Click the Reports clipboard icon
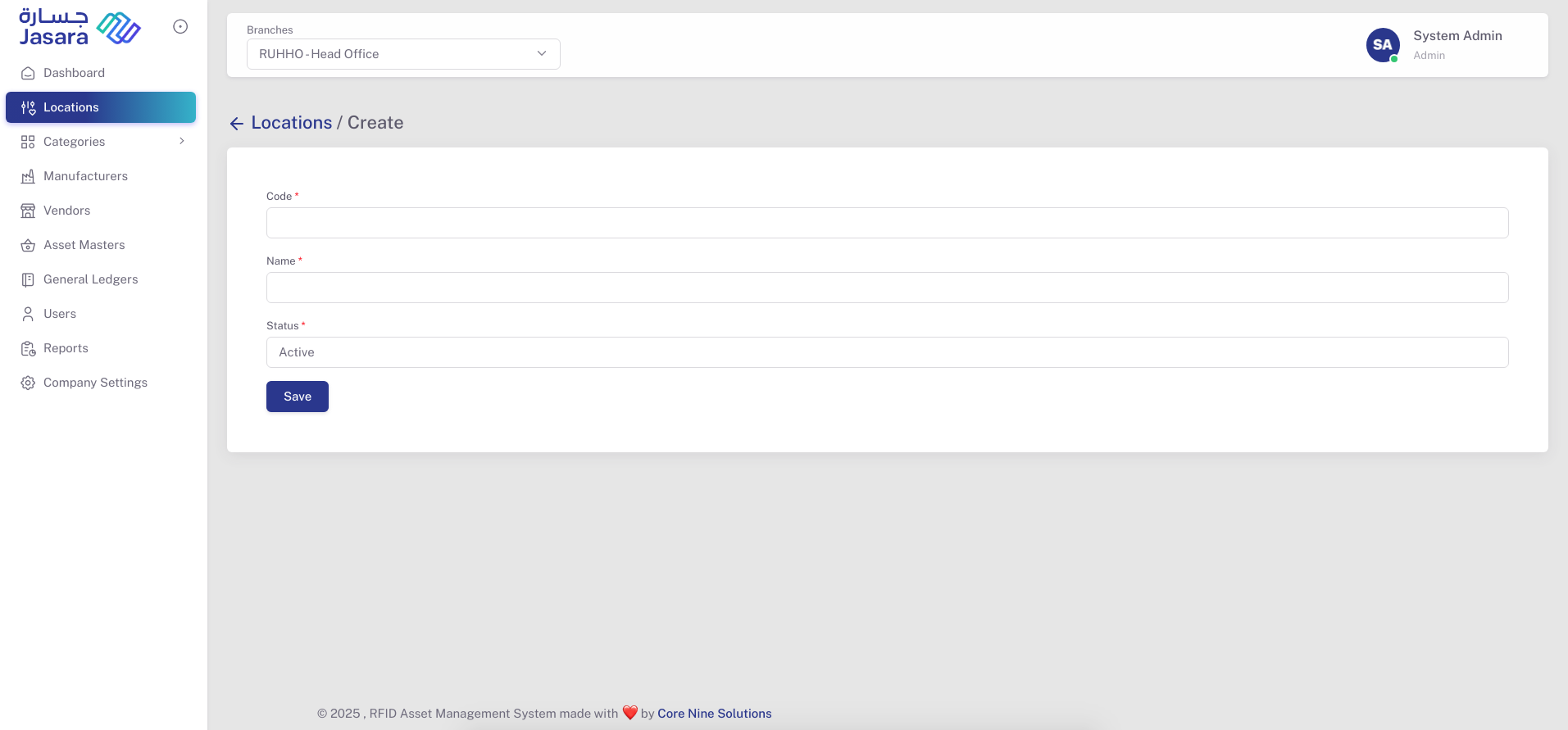The image size is (1568, 730). pyautogui.click(x=28, y=348)
